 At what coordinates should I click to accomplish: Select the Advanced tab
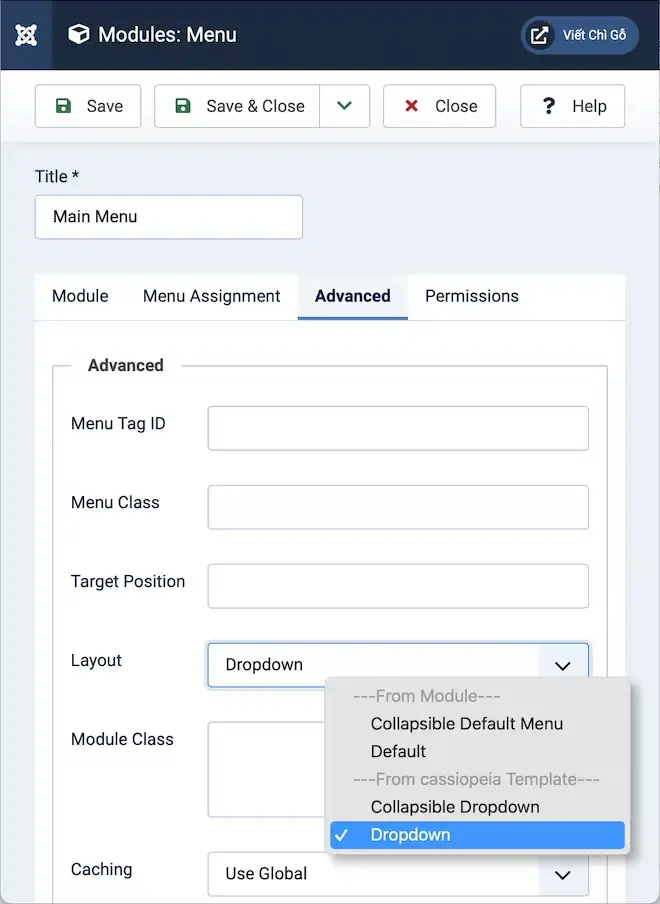coord(352,296)
